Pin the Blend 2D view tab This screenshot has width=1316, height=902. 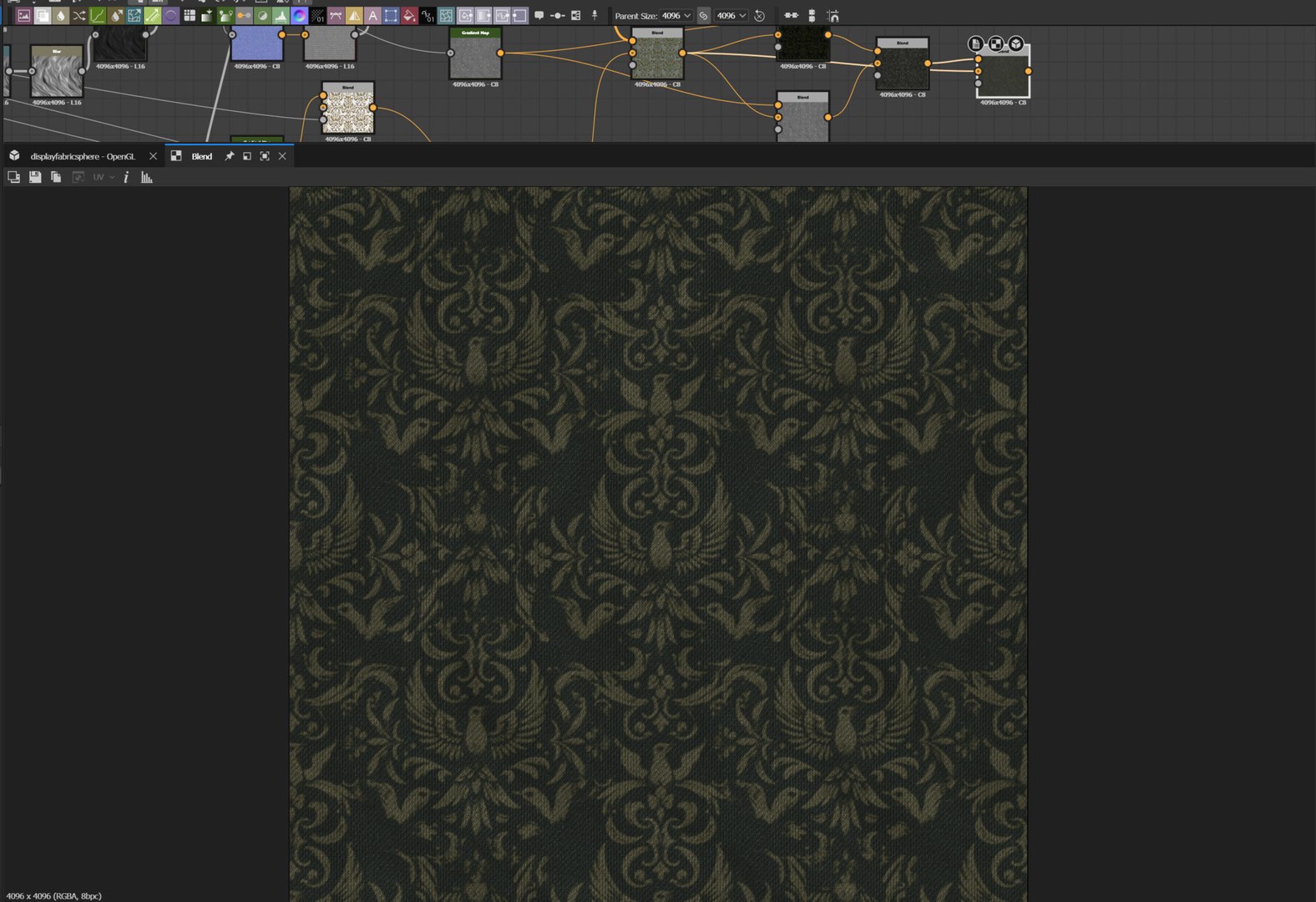[x=229, y=156]
